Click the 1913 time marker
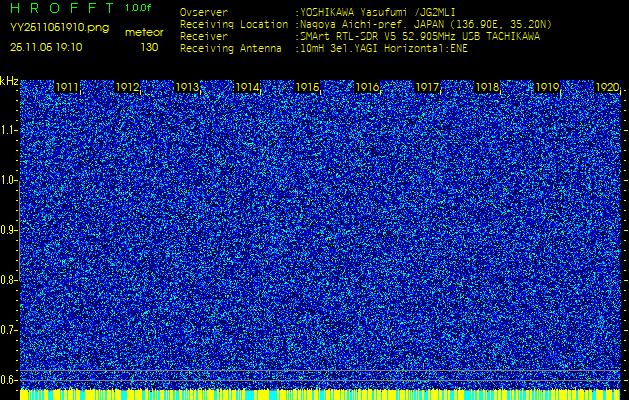The image size is (629, 400). 187,87
